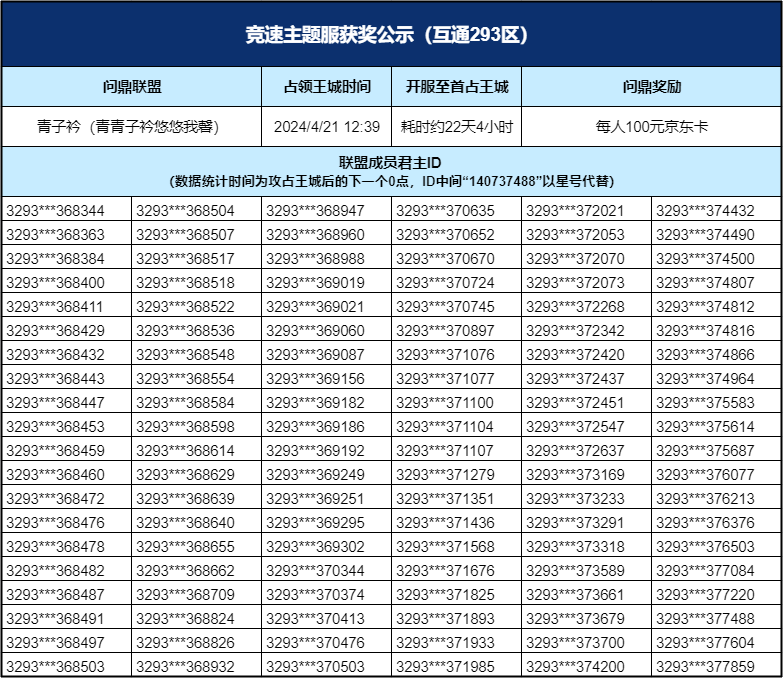Select the 占领王城时间 header cell

(x=327, y=87)
